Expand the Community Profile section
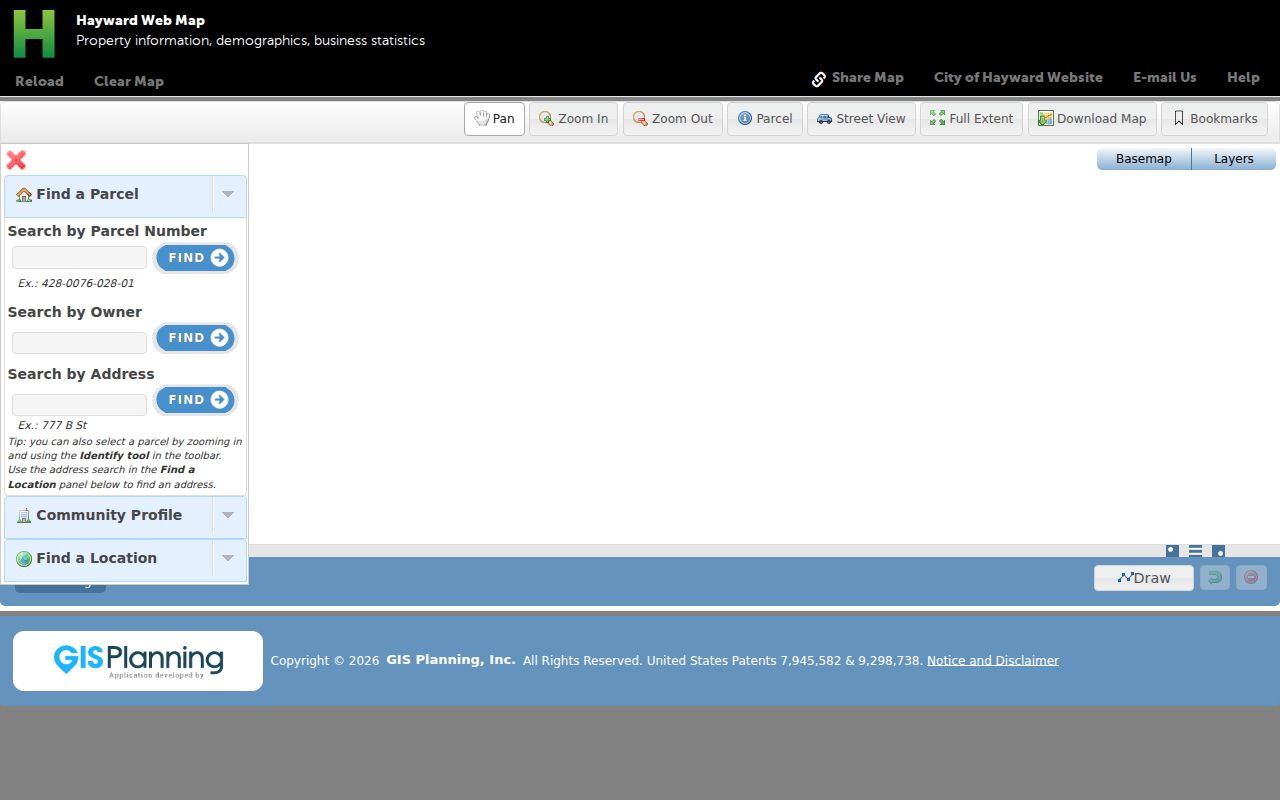 pos(125,516)
